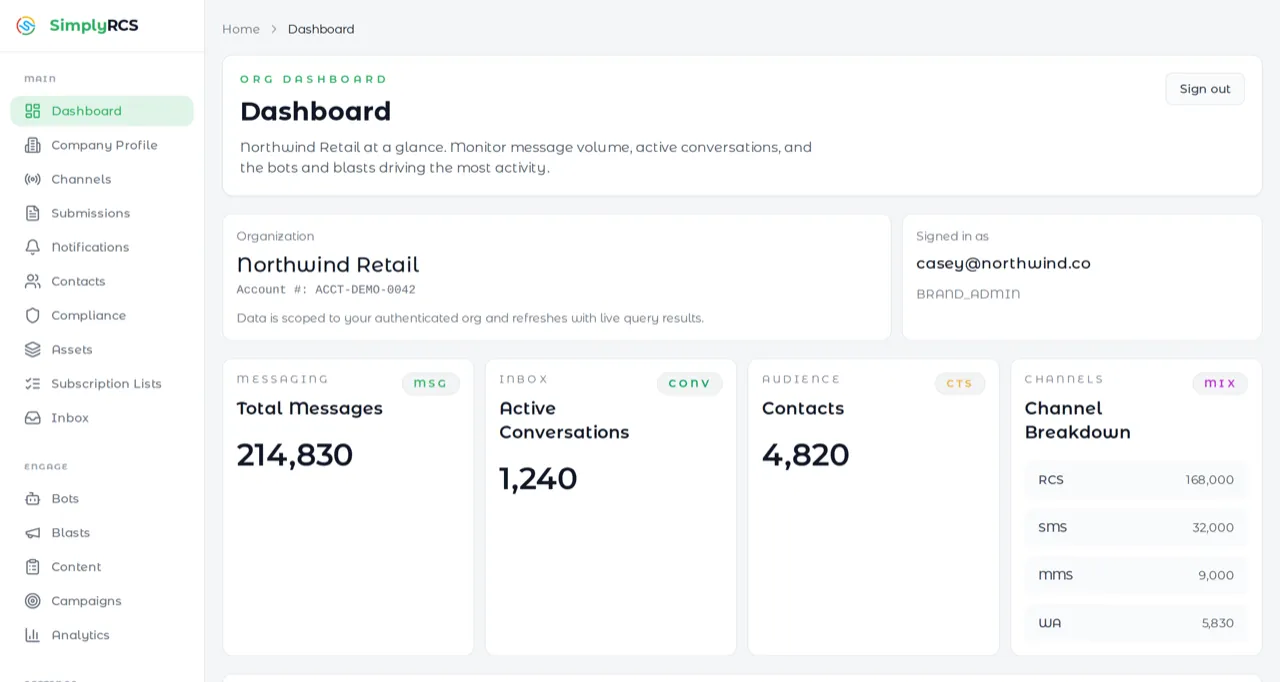Click the Northwind Retail organization name
Screen dimensions: 1280x682
(x=328, y=265)
